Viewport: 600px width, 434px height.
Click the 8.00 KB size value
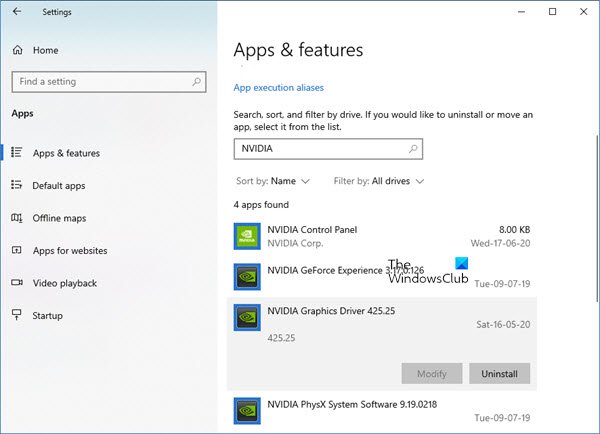coord(514,230)
